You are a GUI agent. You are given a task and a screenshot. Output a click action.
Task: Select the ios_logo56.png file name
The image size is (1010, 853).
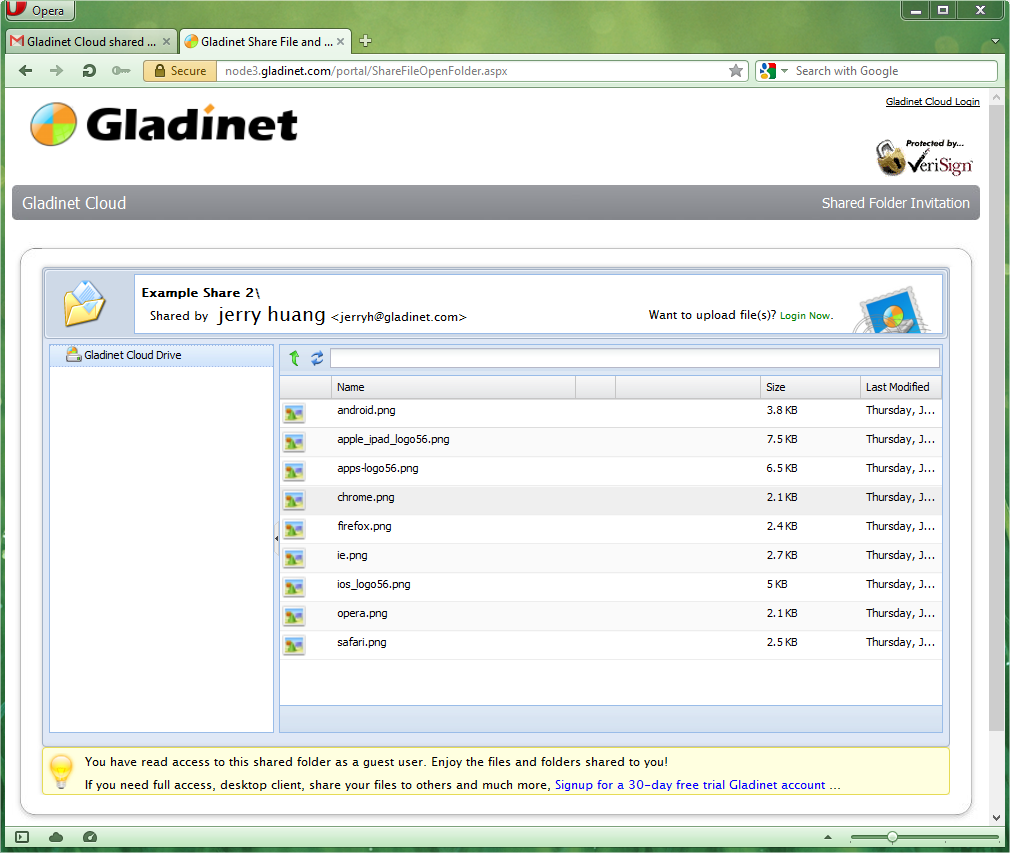pyautogui.click(x=374, y=584)
